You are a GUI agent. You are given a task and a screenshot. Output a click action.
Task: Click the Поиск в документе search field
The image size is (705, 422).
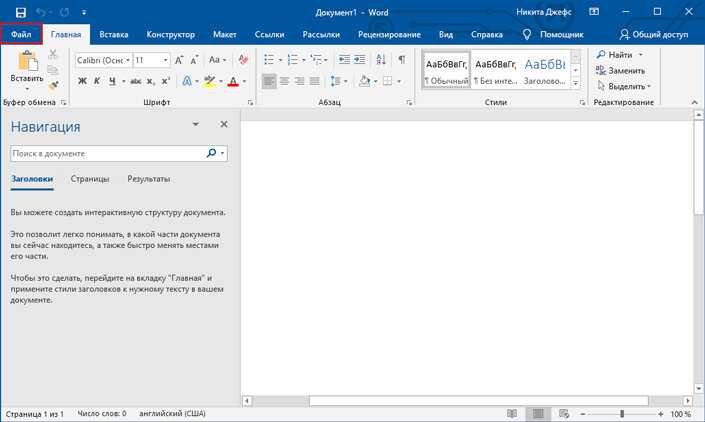tap(107, 153)
